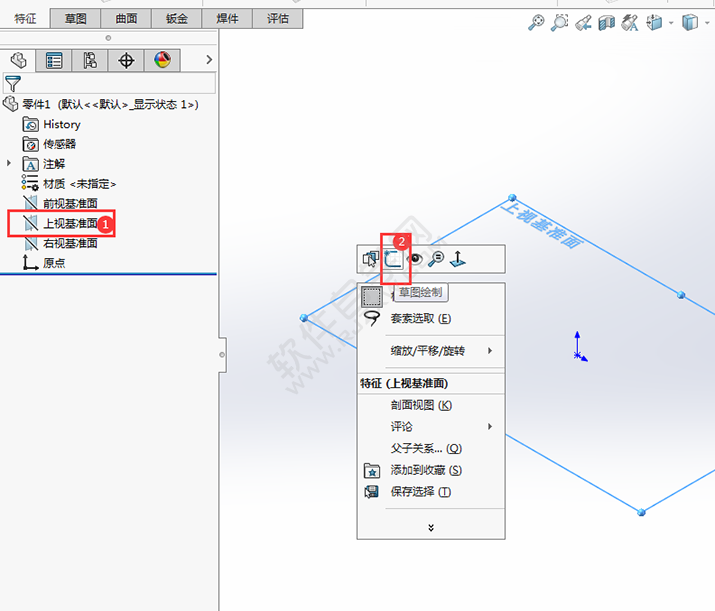Click the View Orientation cube icon
Image resolution: width=715 pixels, height=611 pixels.
(654, 22)
